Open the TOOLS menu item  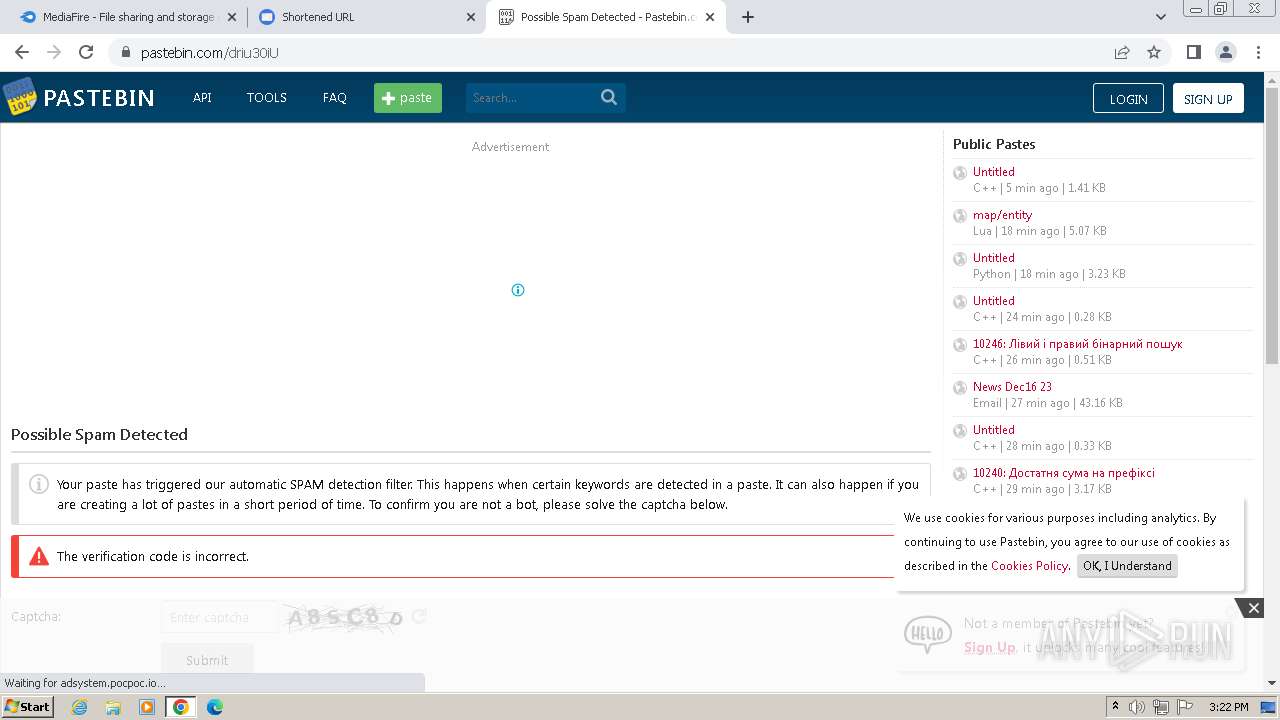267,97
